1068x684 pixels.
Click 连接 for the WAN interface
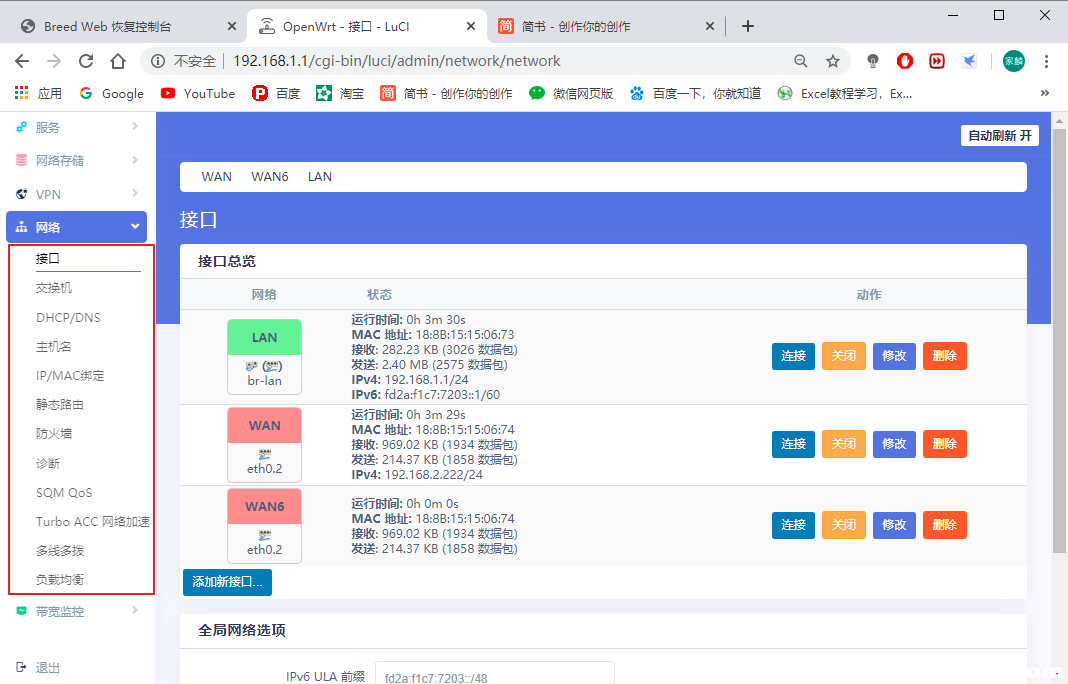pyautogui.click(x=793, y=443)
